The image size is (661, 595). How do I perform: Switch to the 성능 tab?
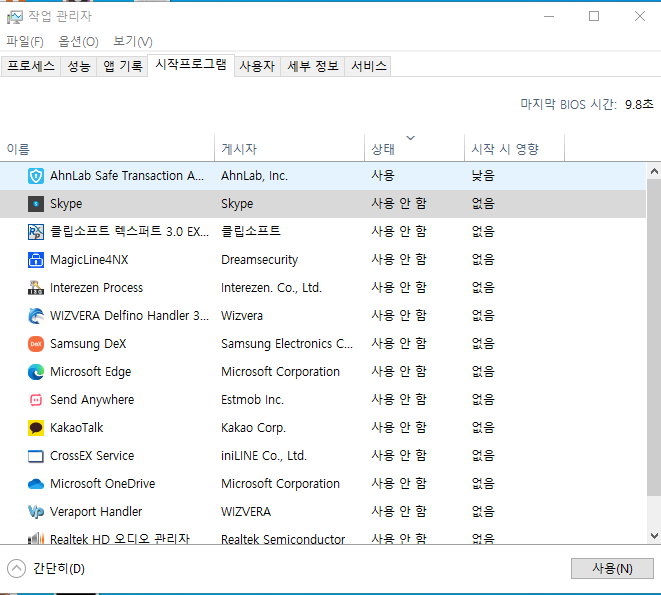[x=79, y=66]
